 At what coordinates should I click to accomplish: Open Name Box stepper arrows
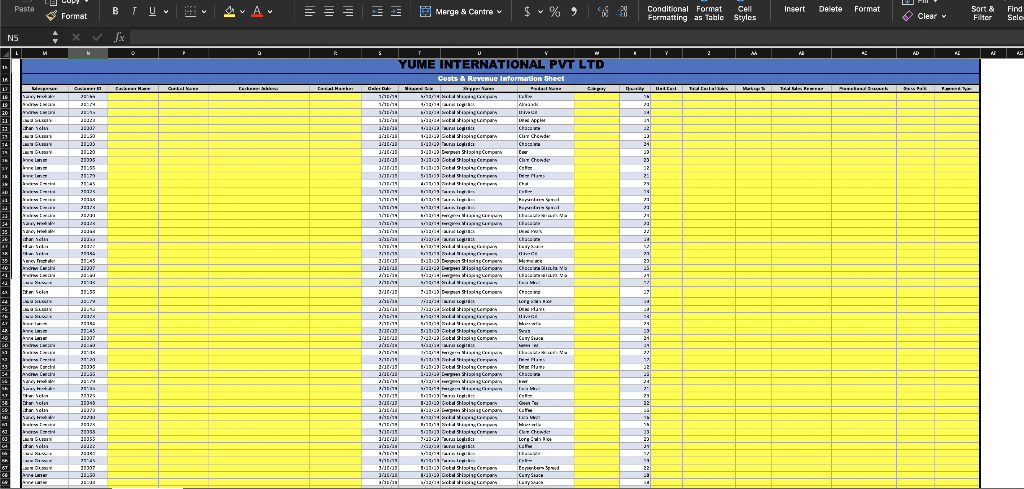(x=55, y=38)
